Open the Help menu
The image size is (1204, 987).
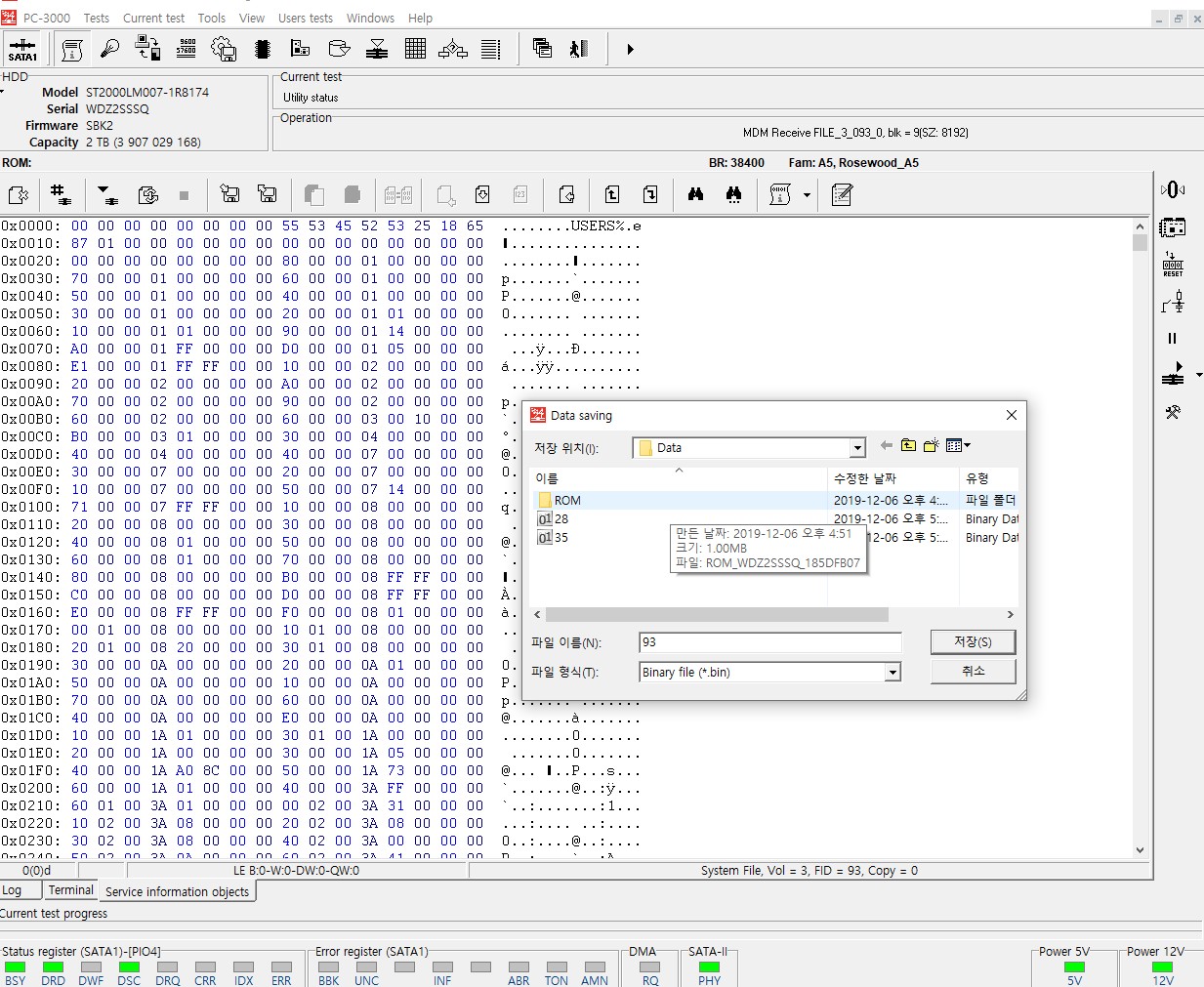421,18
